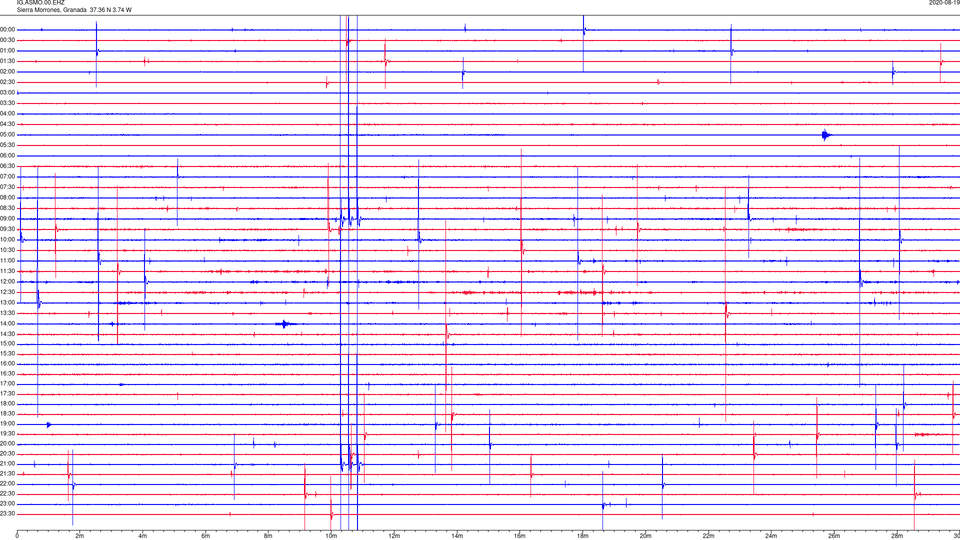Pick the 06:00 trace time label
Screen dimensions: 960x540
(8, 156)
